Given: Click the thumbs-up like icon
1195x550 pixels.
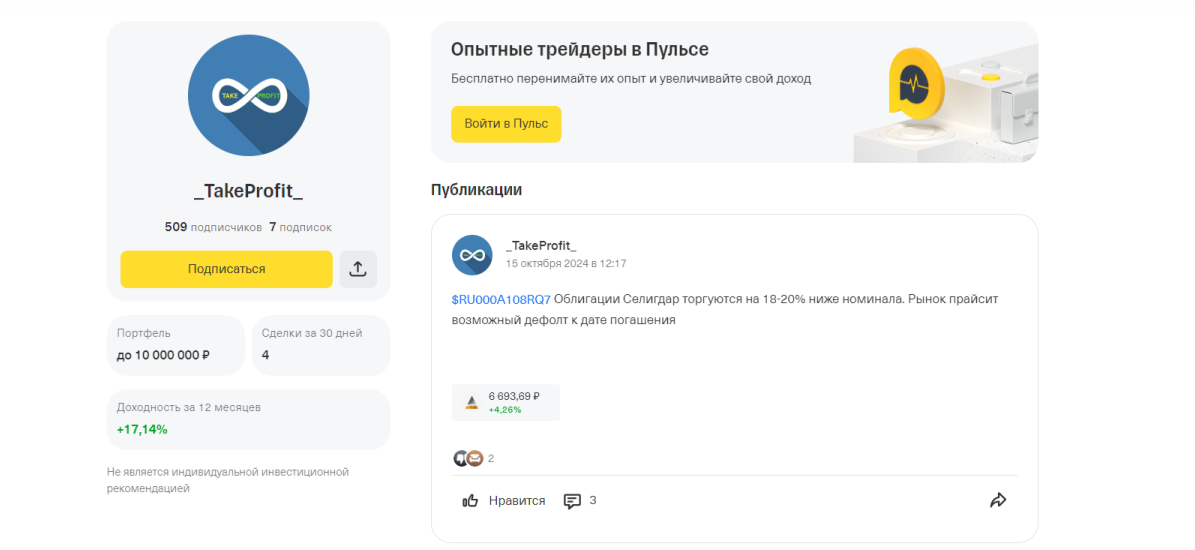Looking at the screenshot, I should click(x=470, y=501).
